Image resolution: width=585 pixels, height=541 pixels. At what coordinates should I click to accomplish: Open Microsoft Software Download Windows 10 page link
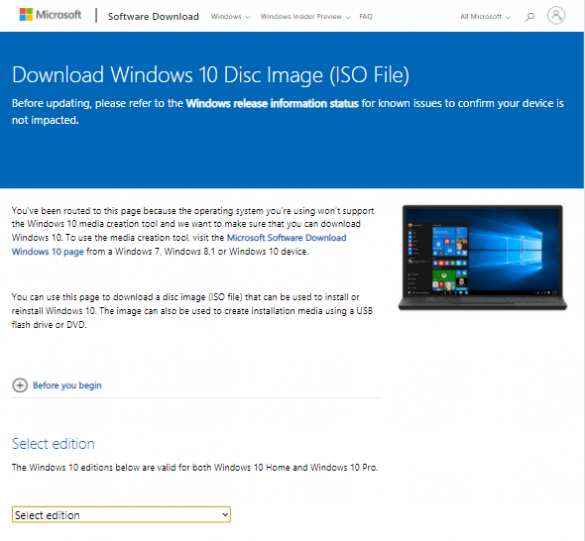[x=179, y=244]
